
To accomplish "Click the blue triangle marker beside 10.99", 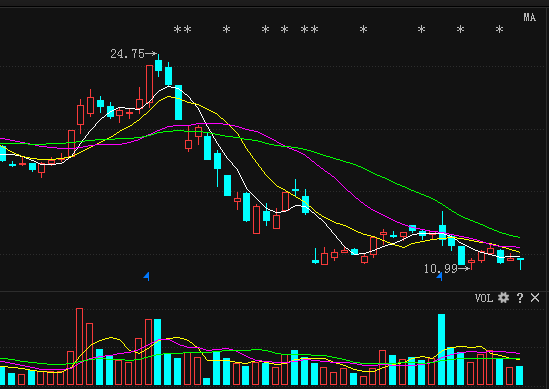I will pos(440,277).
